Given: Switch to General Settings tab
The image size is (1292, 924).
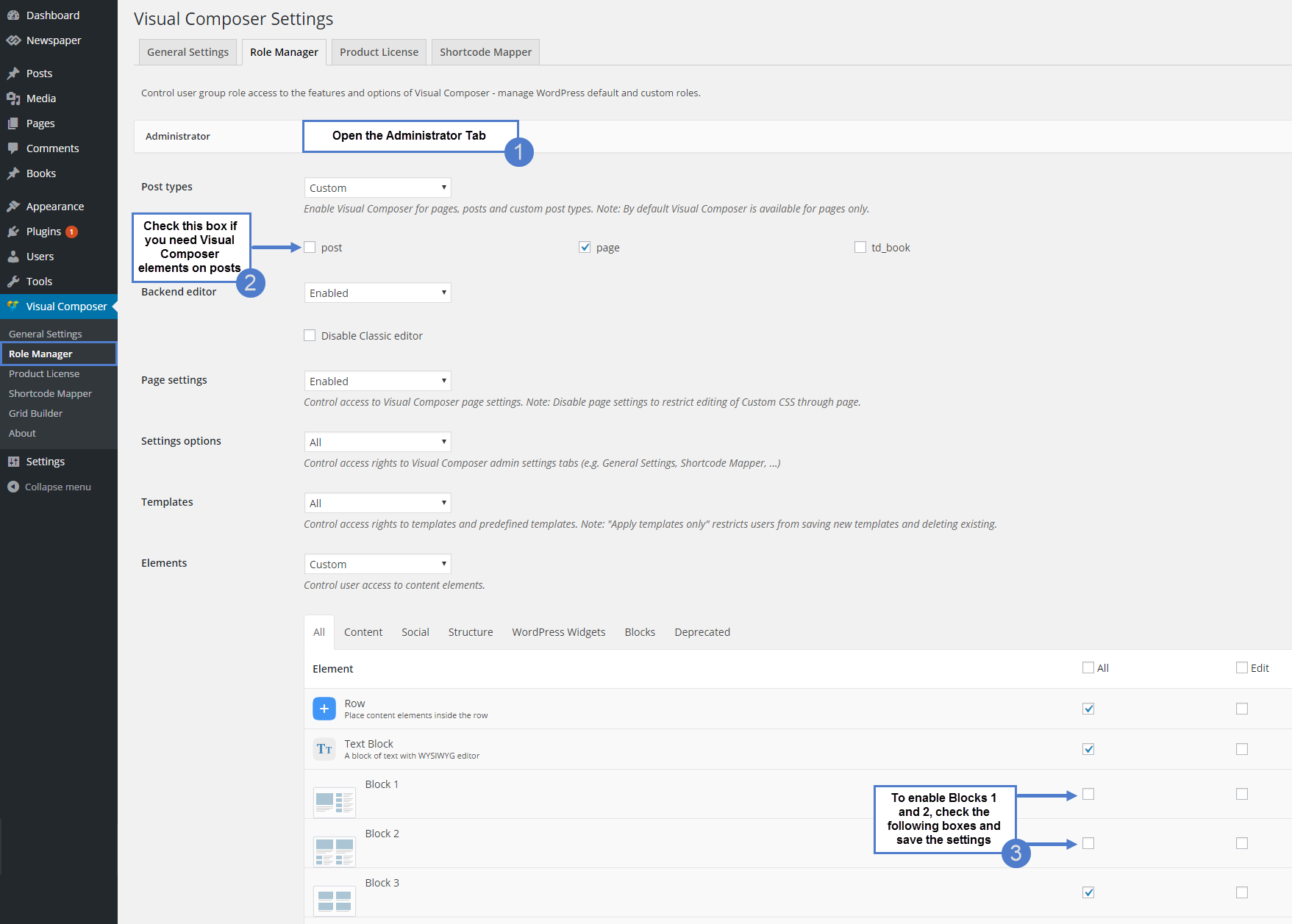Looking at the screenshot, I should 188,52.
